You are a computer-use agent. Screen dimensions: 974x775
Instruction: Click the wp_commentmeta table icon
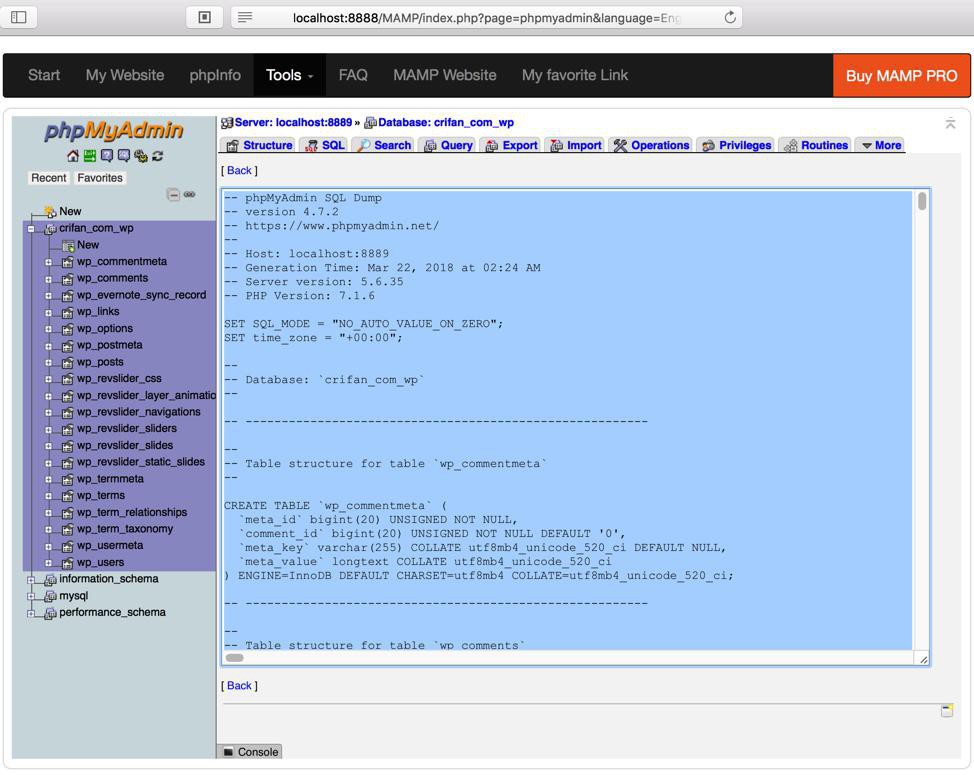point(67,262)
